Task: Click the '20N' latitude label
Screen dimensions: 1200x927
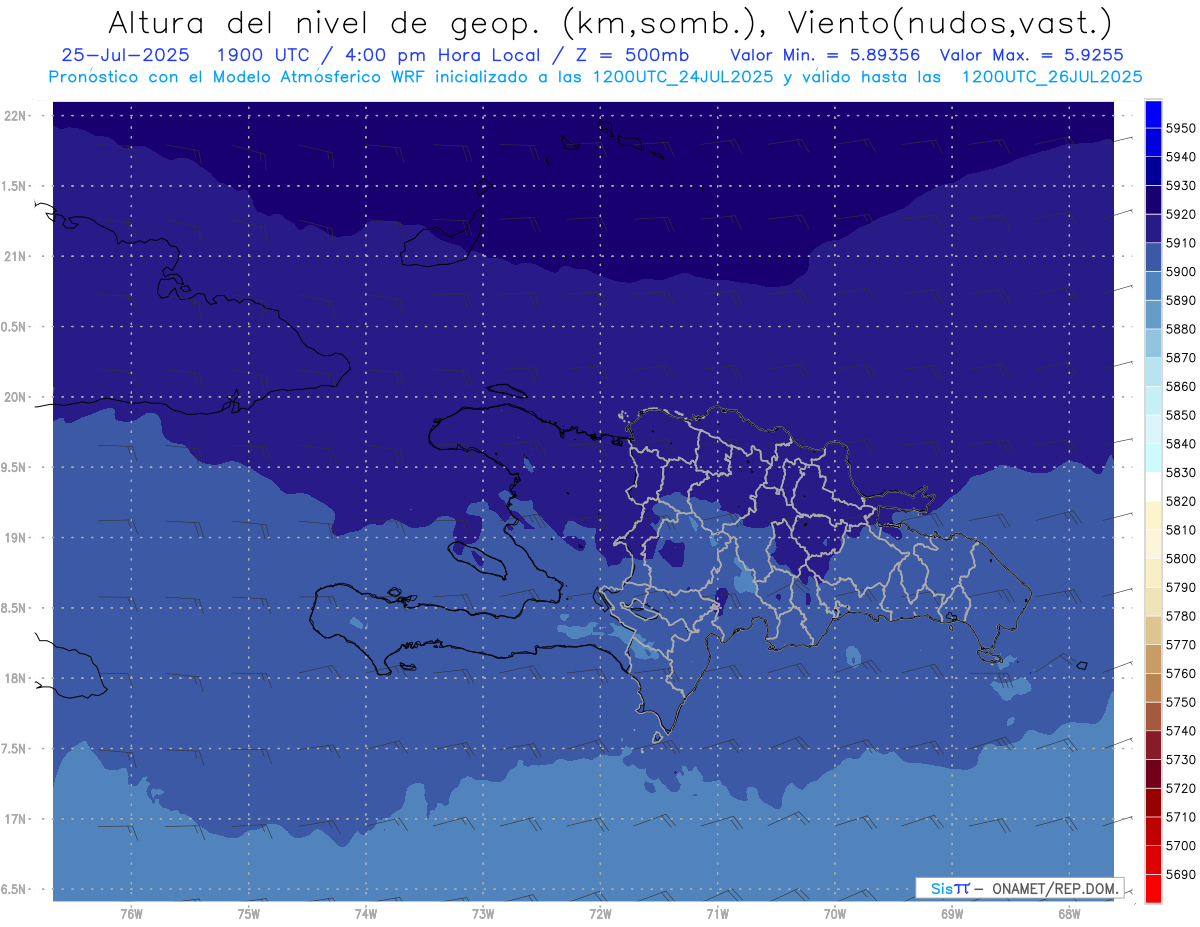Action: pos(17,397)
